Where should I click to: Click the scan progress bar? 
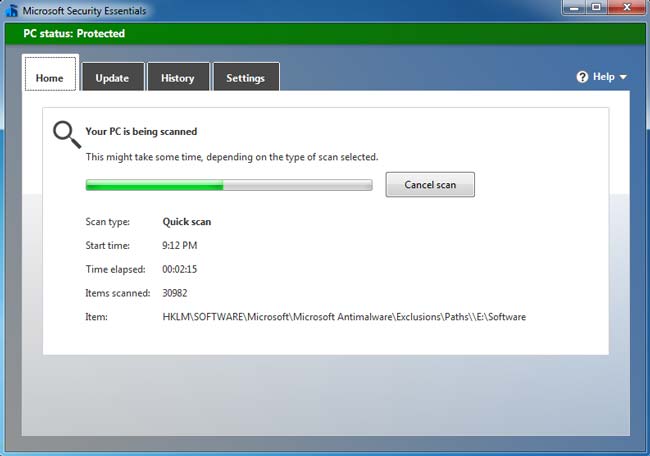point(229,185)
